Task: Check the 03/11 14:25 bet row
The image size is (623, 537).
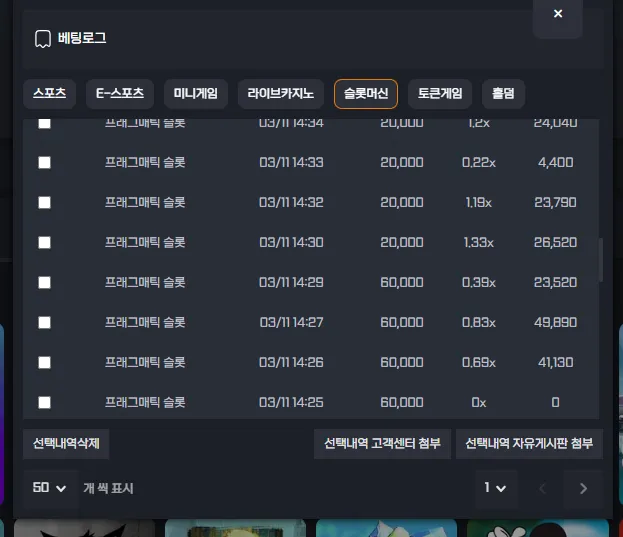Action: (x=44, y=402)
